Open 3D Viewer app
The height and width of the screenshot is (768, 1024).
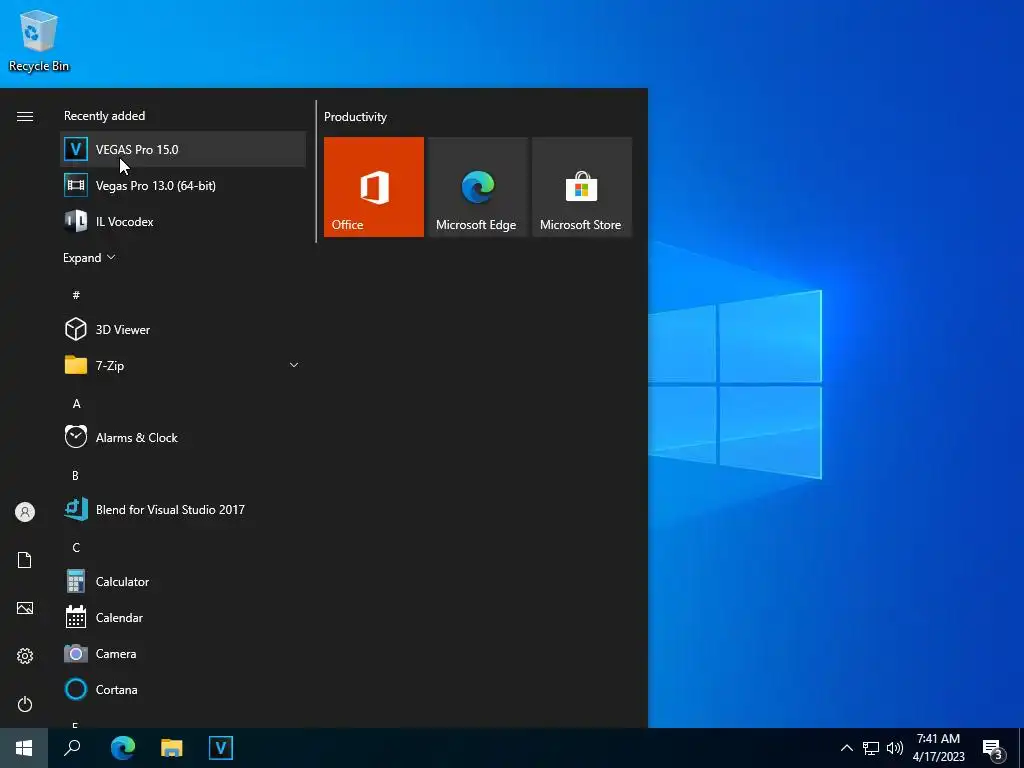coord(183,329)
